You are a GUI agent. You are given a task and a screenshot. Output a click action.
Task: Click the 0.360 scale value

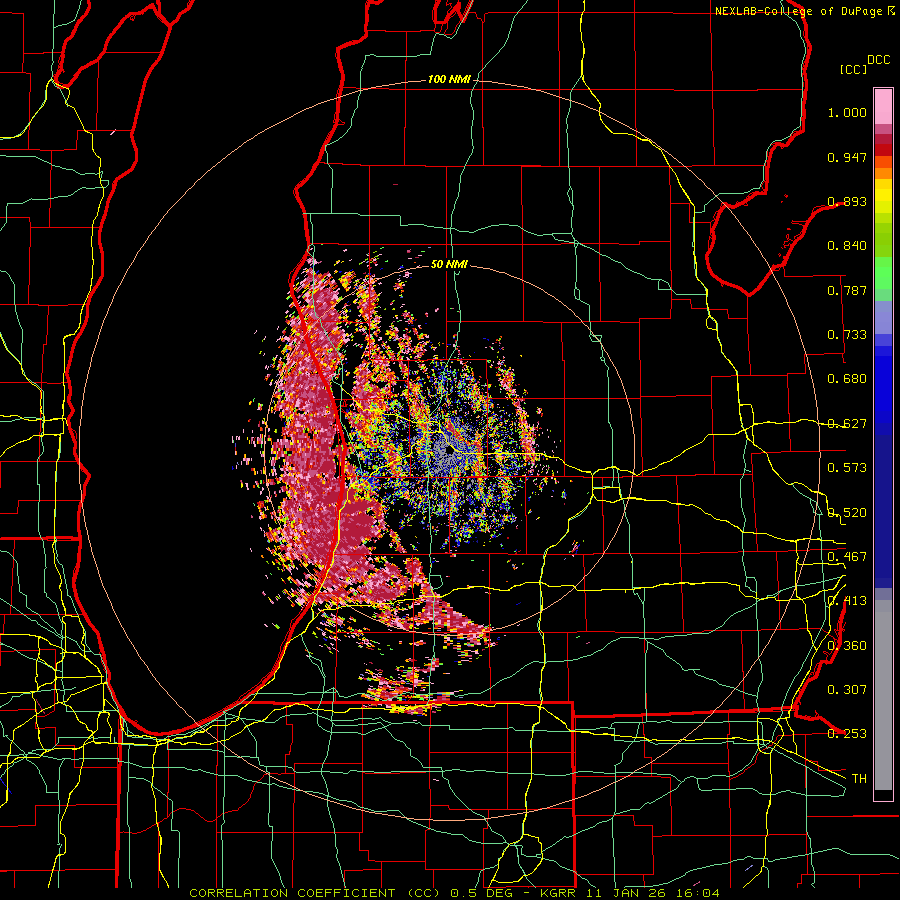pos(847,646)
